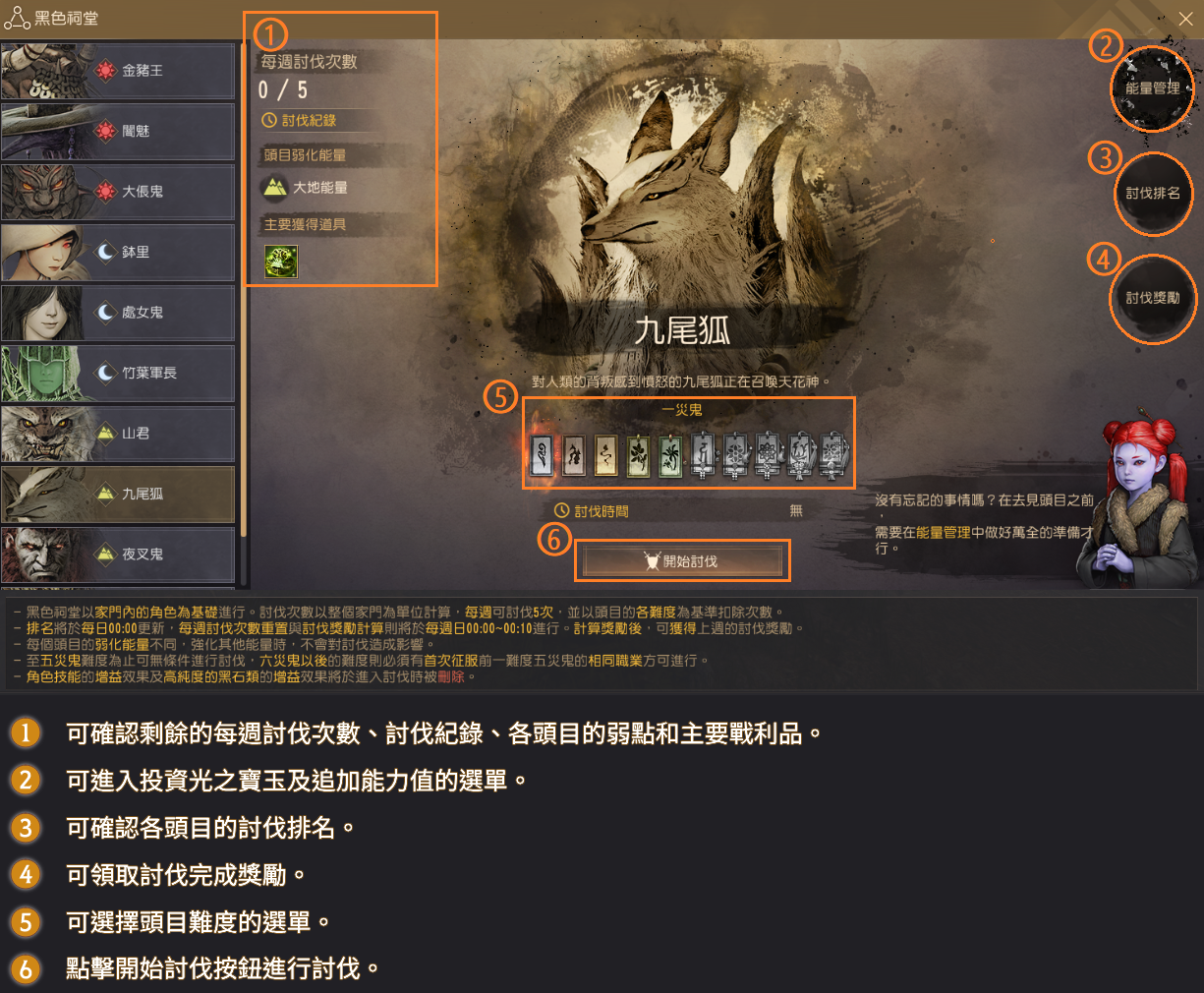Select boss 鉢里 from the list
Screen dimensions: 1204x993
click(x=118, y=252)
